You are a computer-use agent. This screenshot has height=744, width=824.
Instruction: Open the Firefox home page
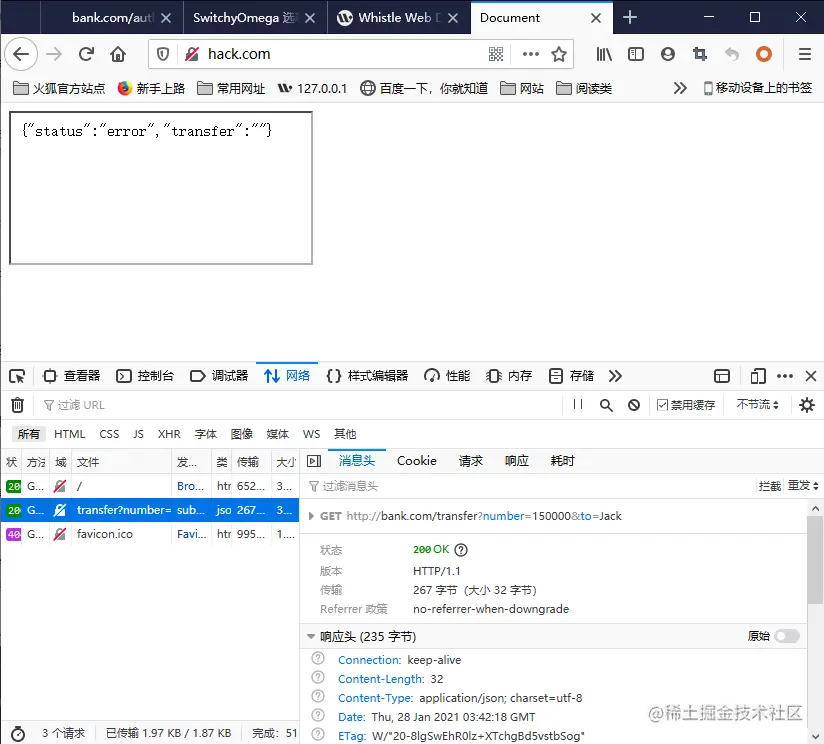coord(118,54)
